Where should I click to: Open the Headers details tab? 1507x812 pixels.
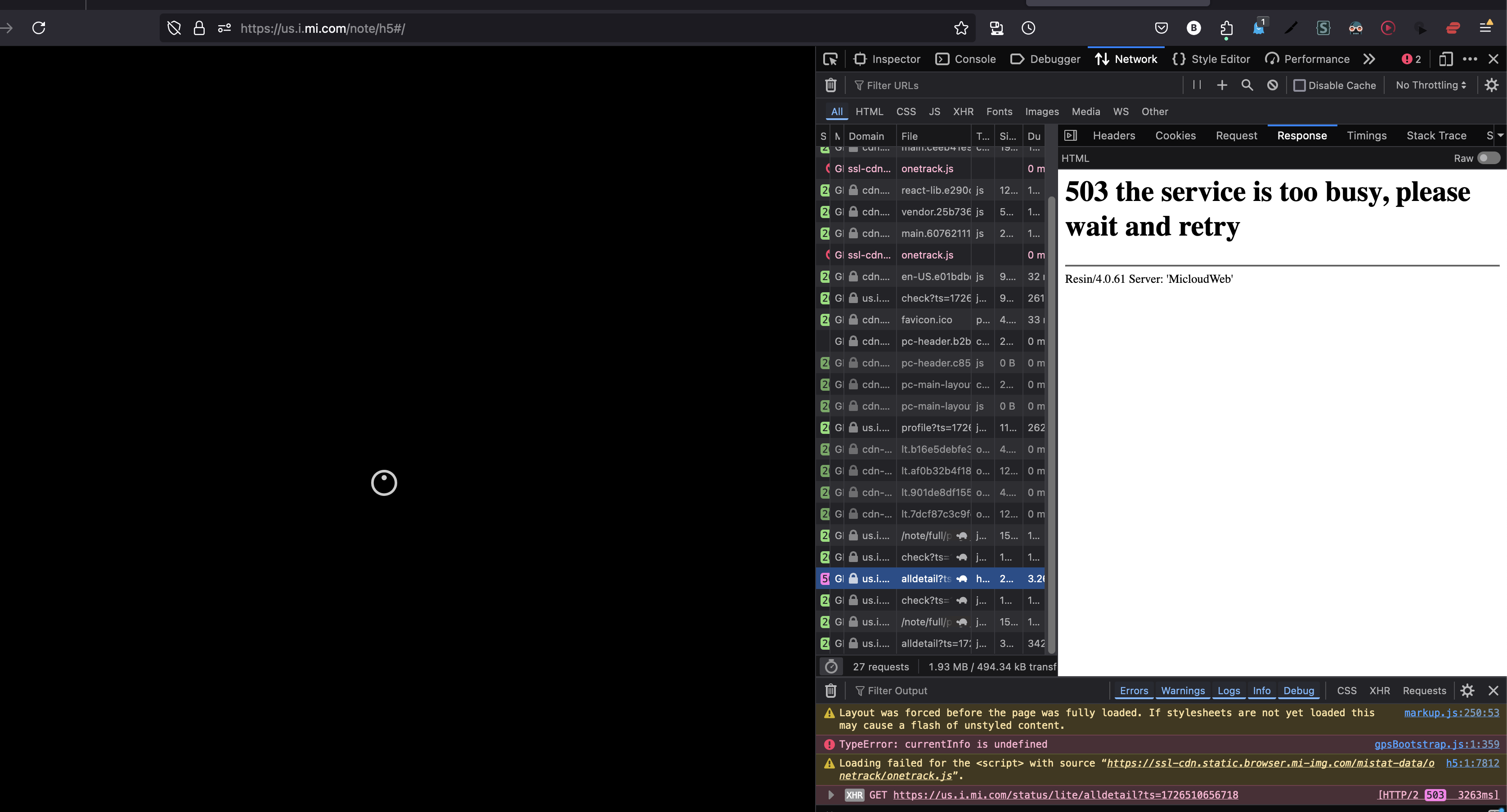click(x=1113, y=136)
